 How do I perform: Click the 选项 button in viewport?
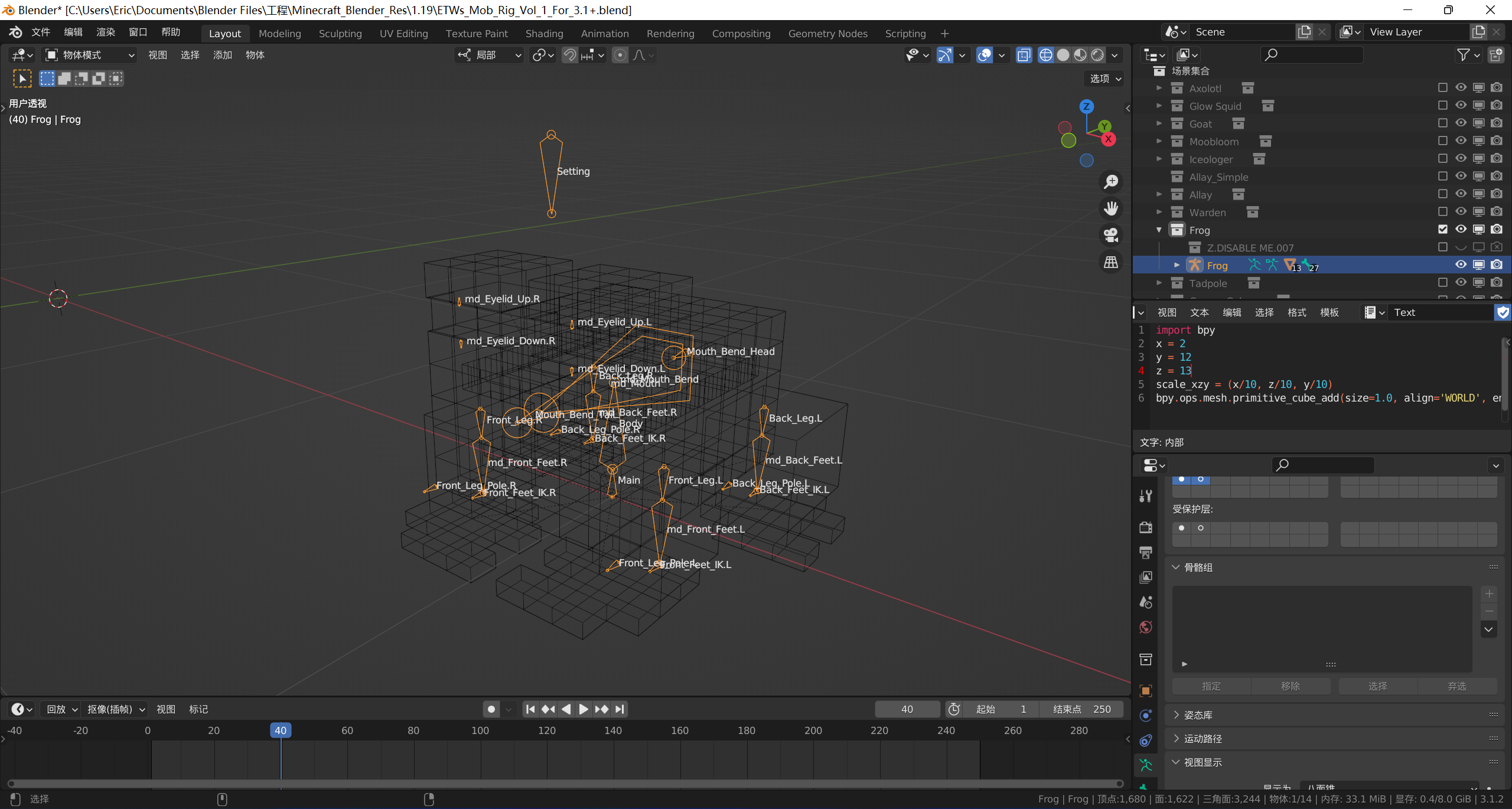[x=1104, y=79]
